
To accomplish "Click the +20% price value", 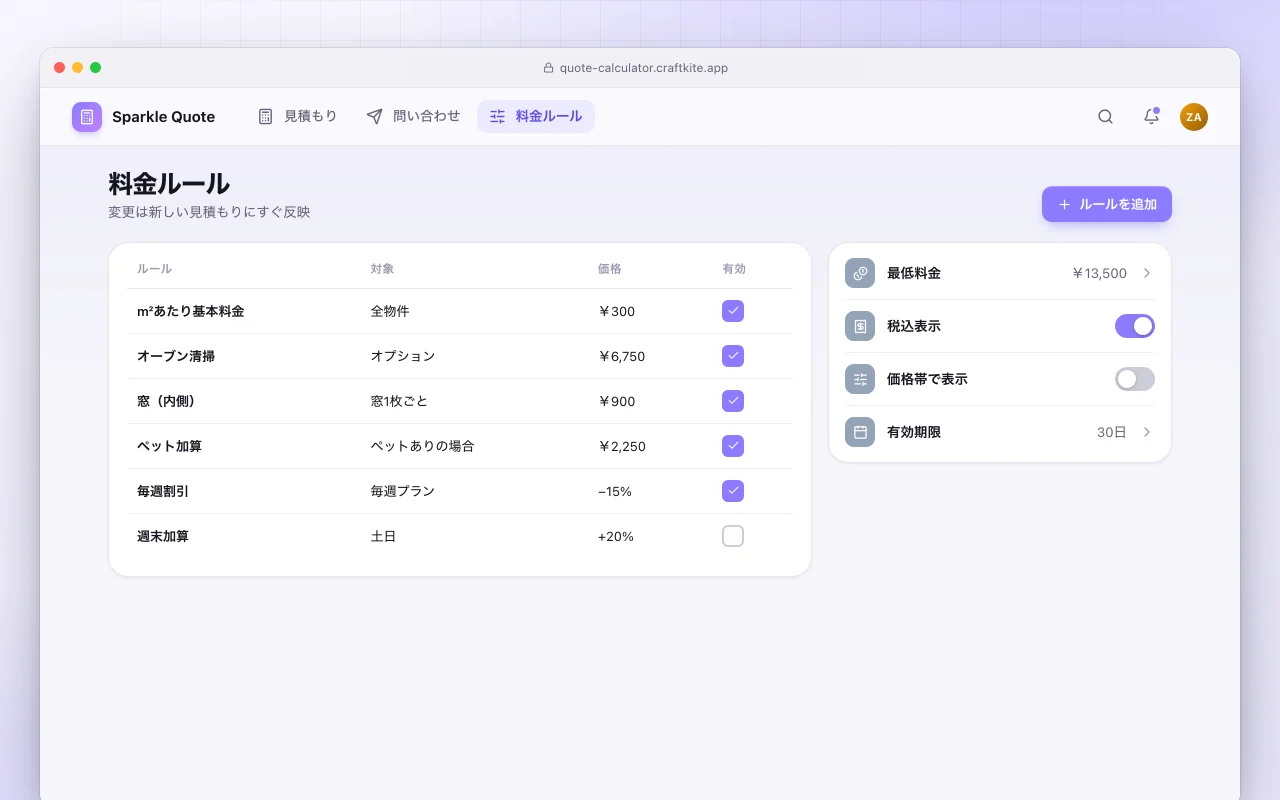I will click(616, 536).
